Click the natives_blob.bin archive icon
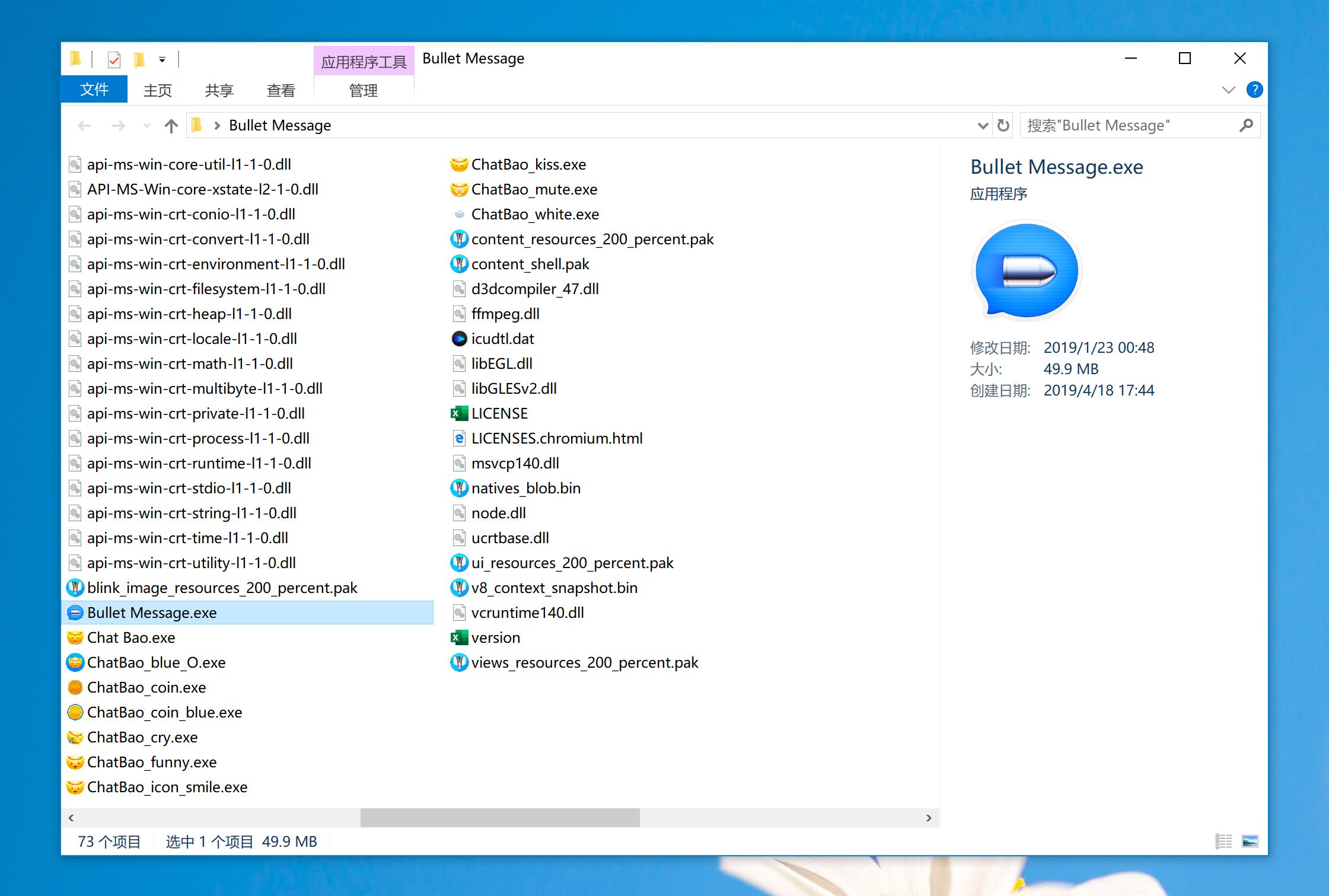Screen dimensions: 1329x896 pyautogui.click(x=459, y=488)
